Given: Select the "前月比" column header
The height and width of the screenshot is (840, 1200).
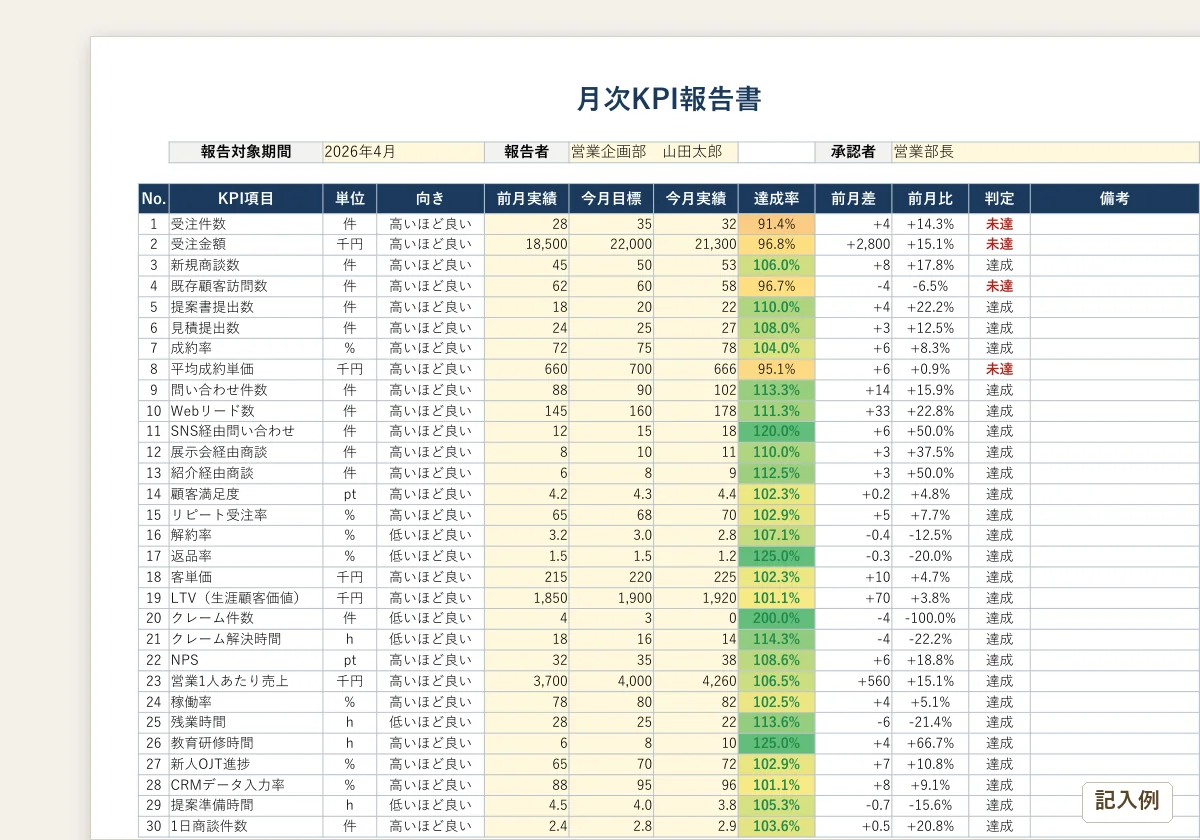Looking at the screenshot, I should 930,198.
